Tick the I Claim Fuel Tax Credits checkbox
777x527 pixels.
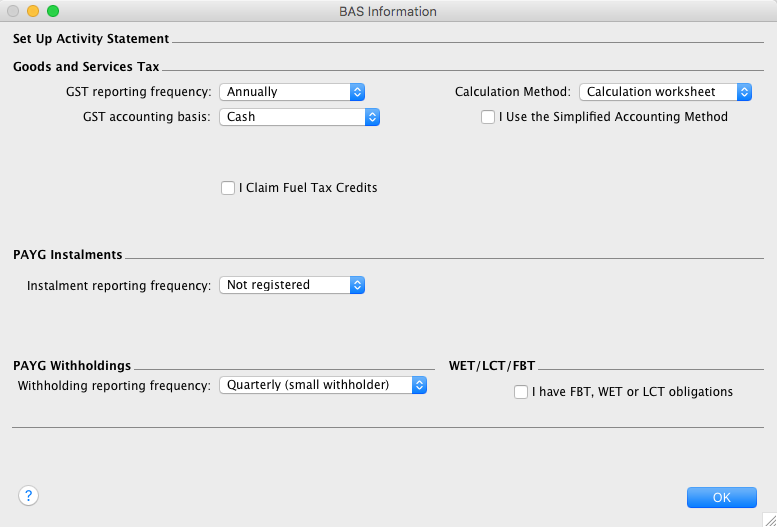click(x=228, y=188)
